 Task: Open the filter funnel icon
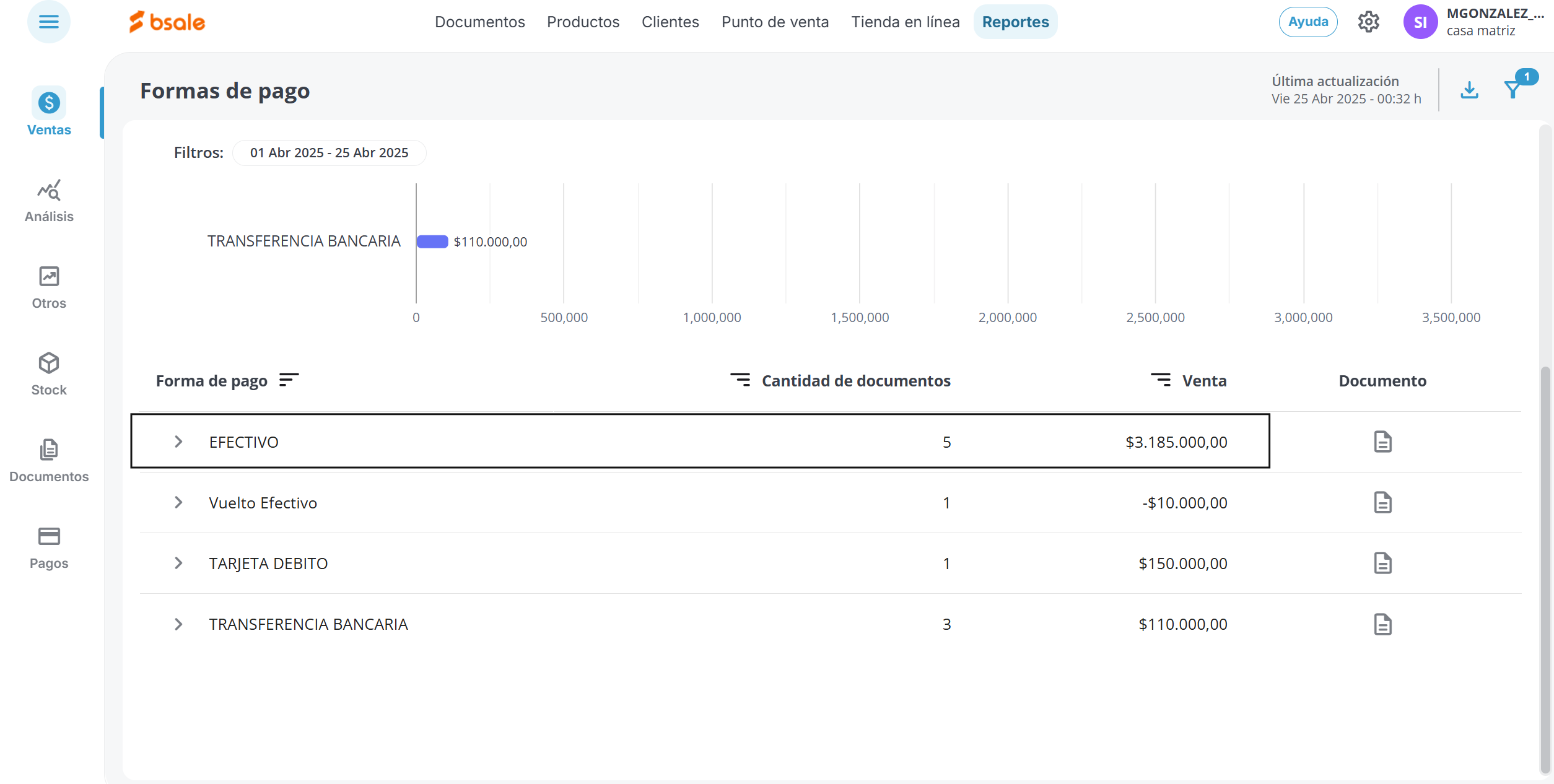(x=1513, y=90)
